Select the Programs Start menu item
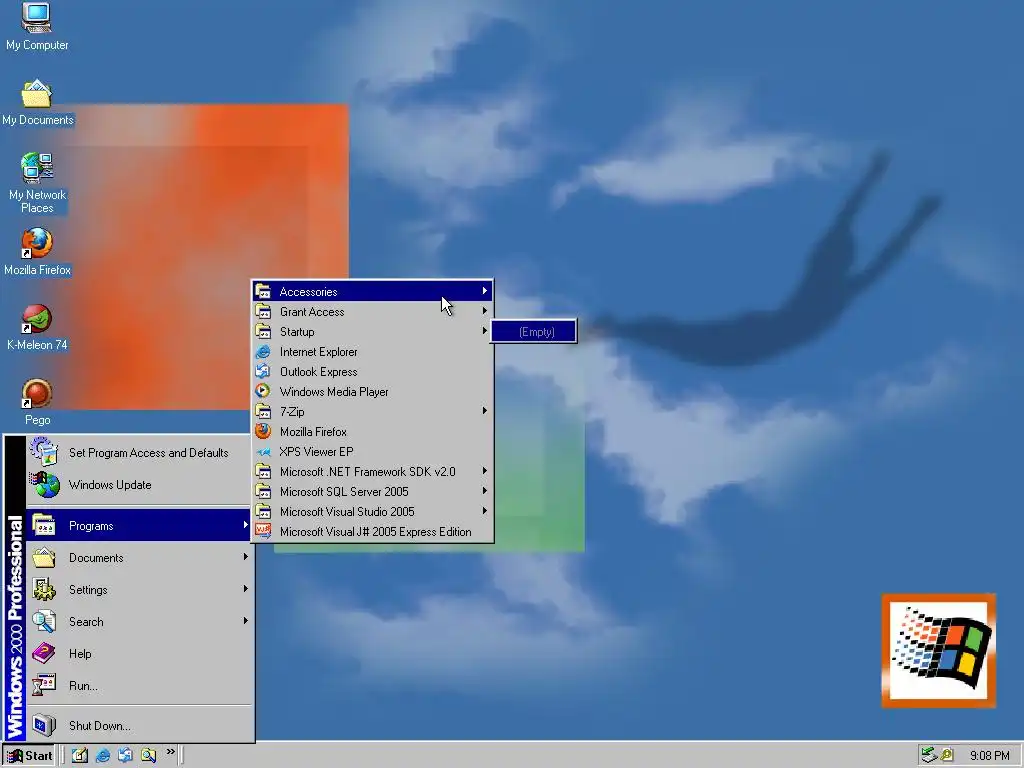Screen dimensions: 1024x768 (138, 526)
